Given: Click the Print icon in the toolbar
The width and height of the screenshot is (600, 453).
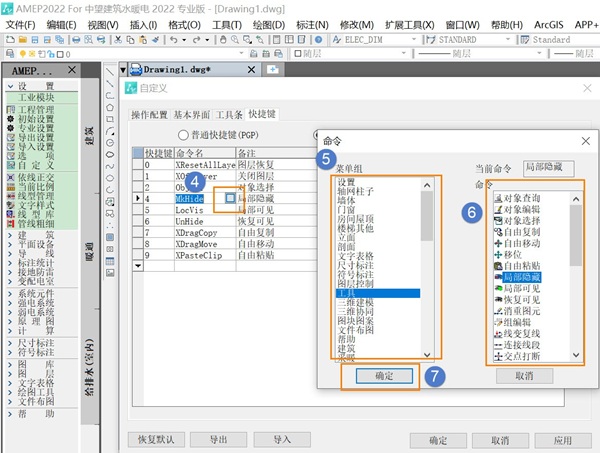Looking at the screenshot, I should [76, 39].
